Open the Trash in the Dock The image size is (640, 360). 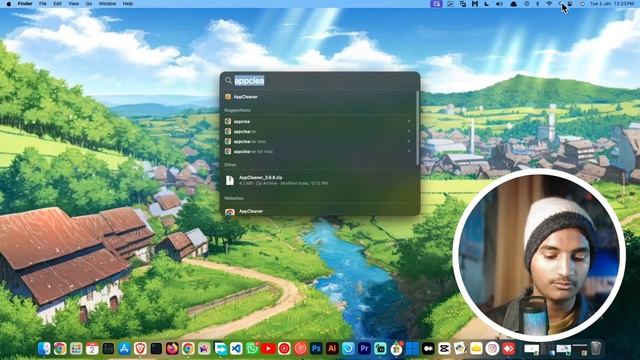point(596,348)
